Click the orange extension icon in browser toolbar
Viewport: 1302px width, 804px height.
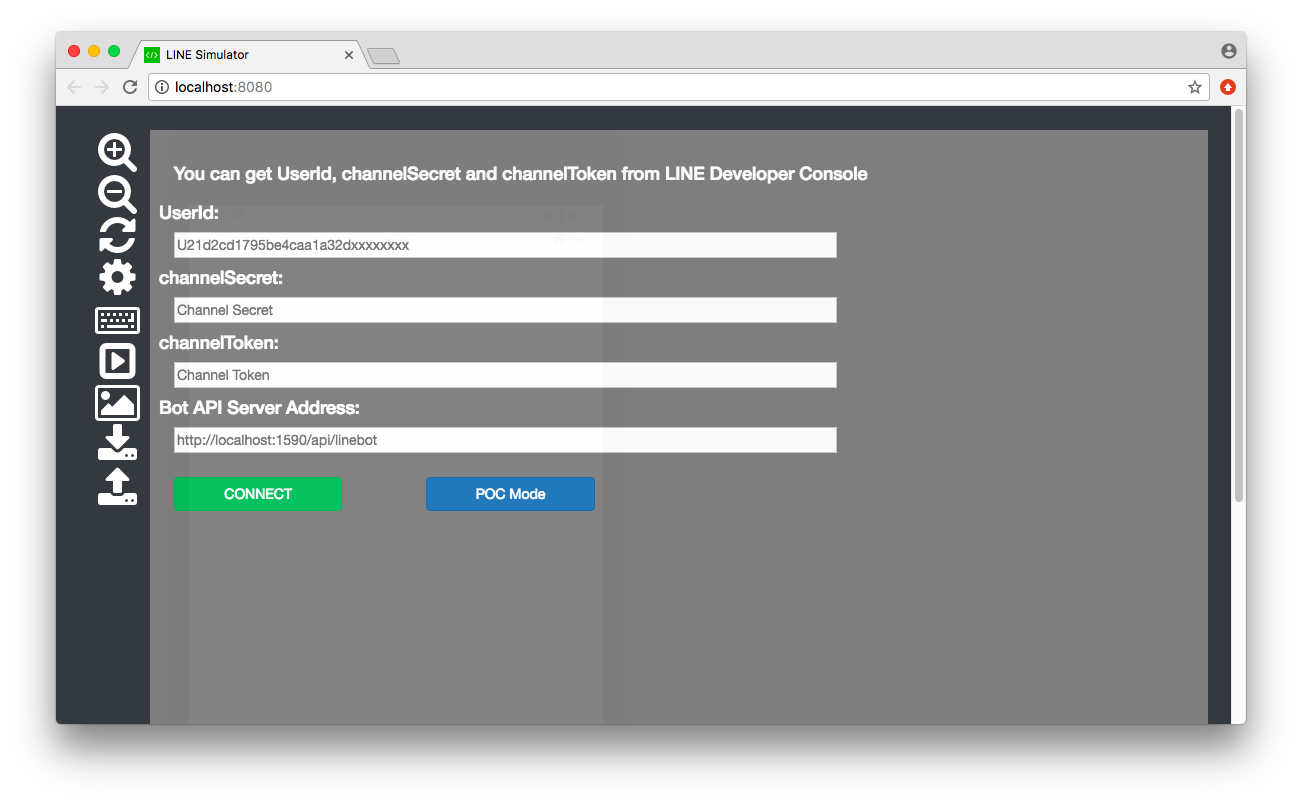(x=1227, y=87)
